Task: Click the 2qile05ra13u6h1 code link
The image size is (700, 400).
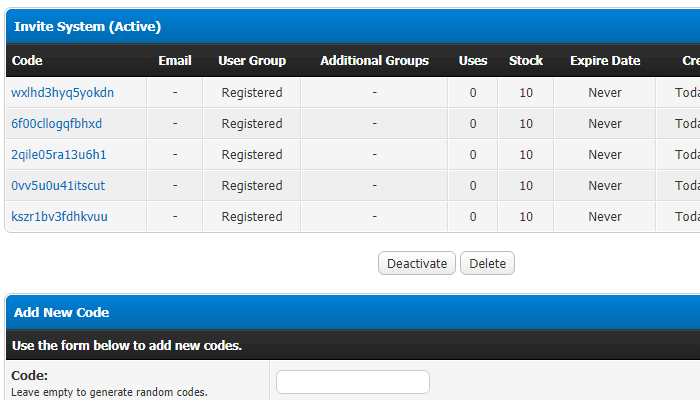Action: (58, 155)
